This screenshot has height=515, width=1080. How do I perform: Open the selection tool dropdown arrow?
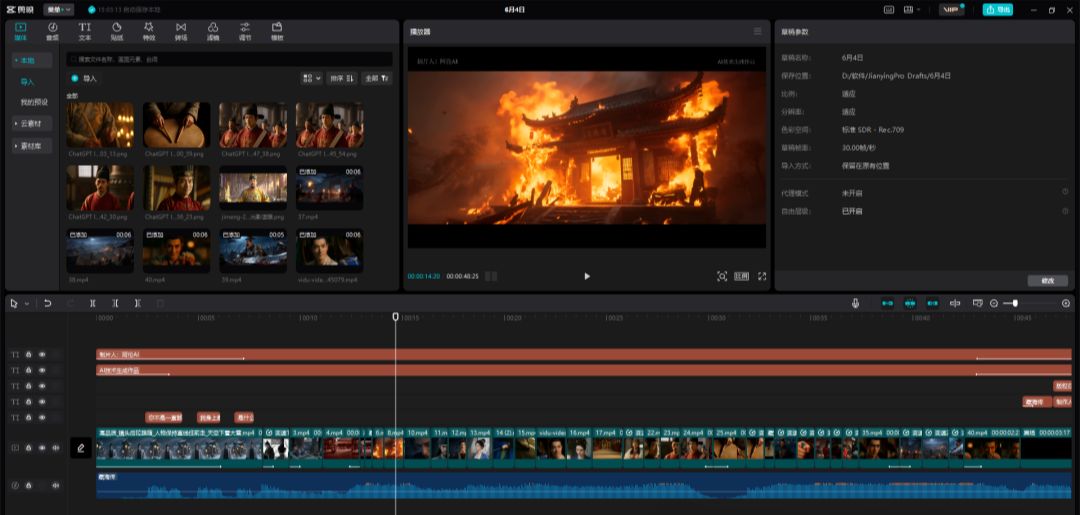coord(27,304)
